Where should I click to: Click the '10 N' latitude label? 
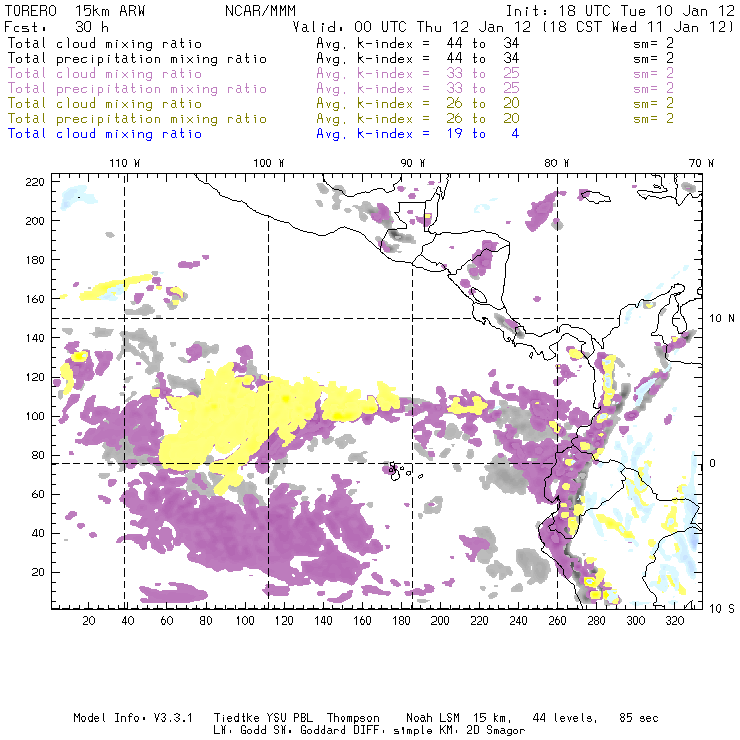[x=722, y=319]
